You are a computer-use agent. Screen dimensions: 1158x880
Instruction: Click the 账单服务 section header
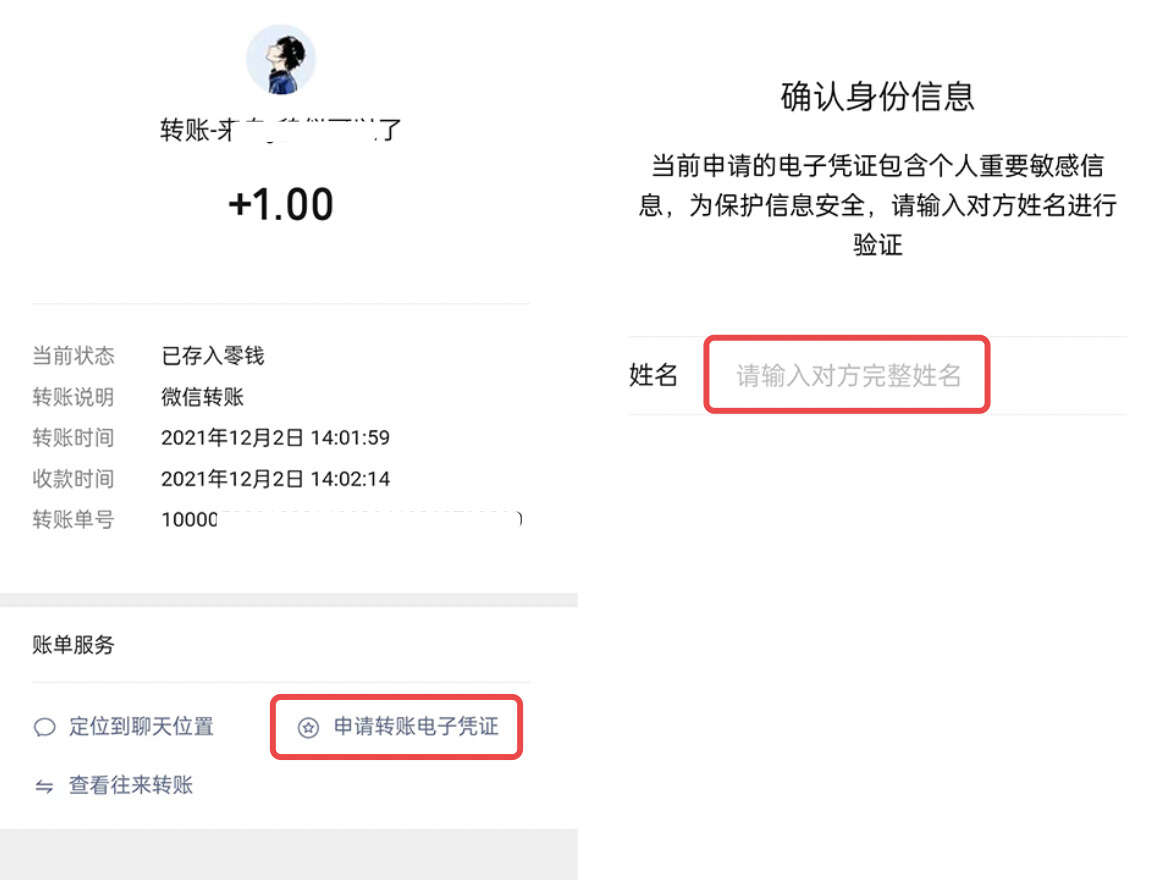pyautogui.click(x=73, y=644)
